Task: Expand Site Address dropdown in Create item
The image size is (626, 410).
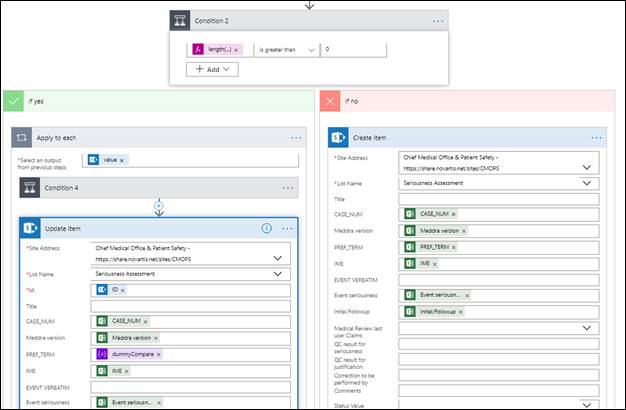Action: coord(586,167)
